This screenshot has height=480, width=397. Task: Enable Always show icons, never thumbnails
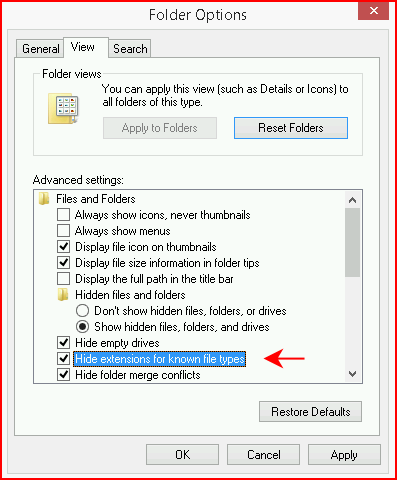click(x=63, y=215)
